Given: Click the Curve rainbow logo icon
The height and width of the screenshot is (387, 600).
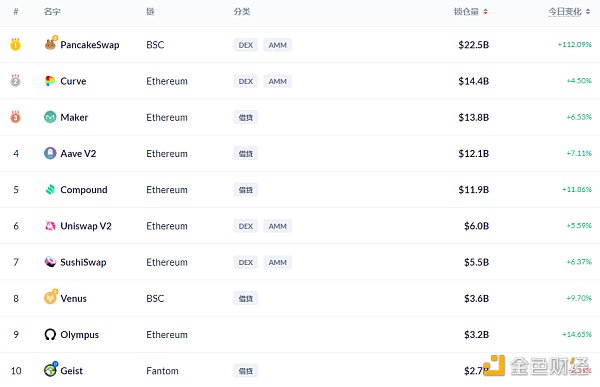Looking at the screenshot, I should pyautogui.click(x=50, y=81).
